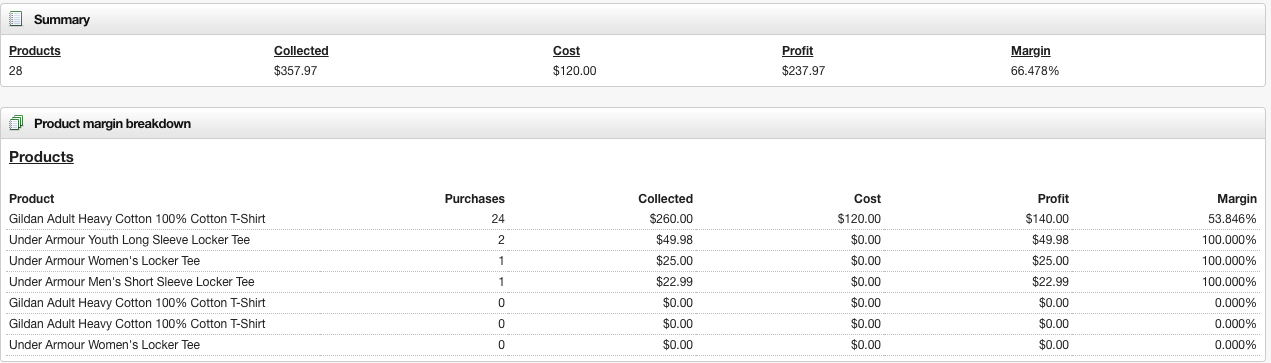The height and width of the screenshot is (363, 1271).
Task: Select the summary profit value $237.97
Action: point(803,71)
